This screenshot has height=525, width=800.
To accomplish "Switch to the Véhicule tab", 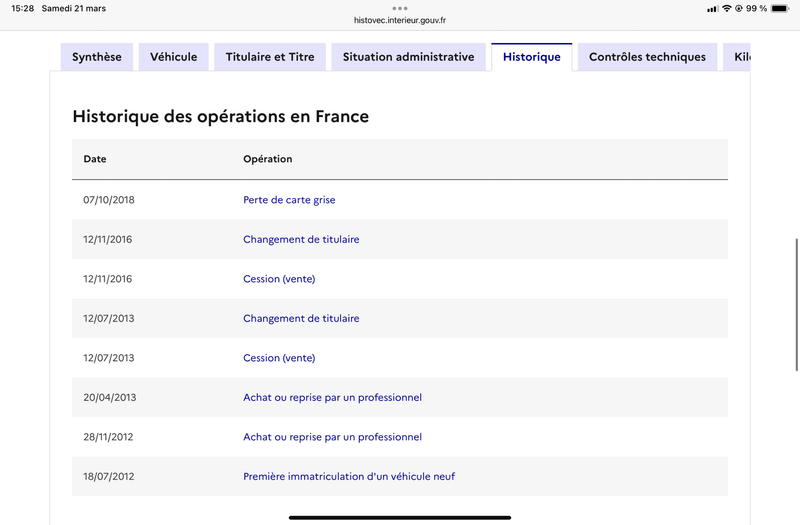I will pos(174,57).
